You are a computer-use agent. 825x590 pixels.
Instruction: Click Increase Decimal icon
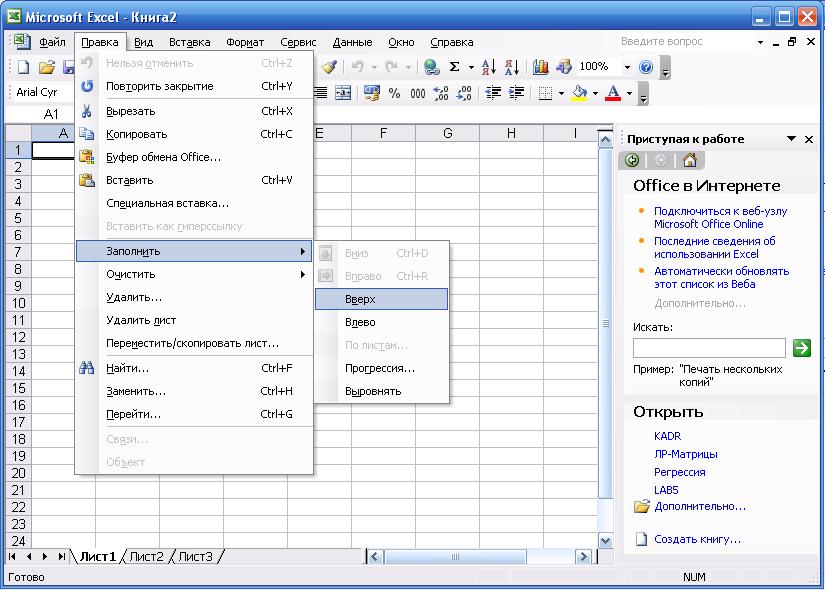[441, 94]
